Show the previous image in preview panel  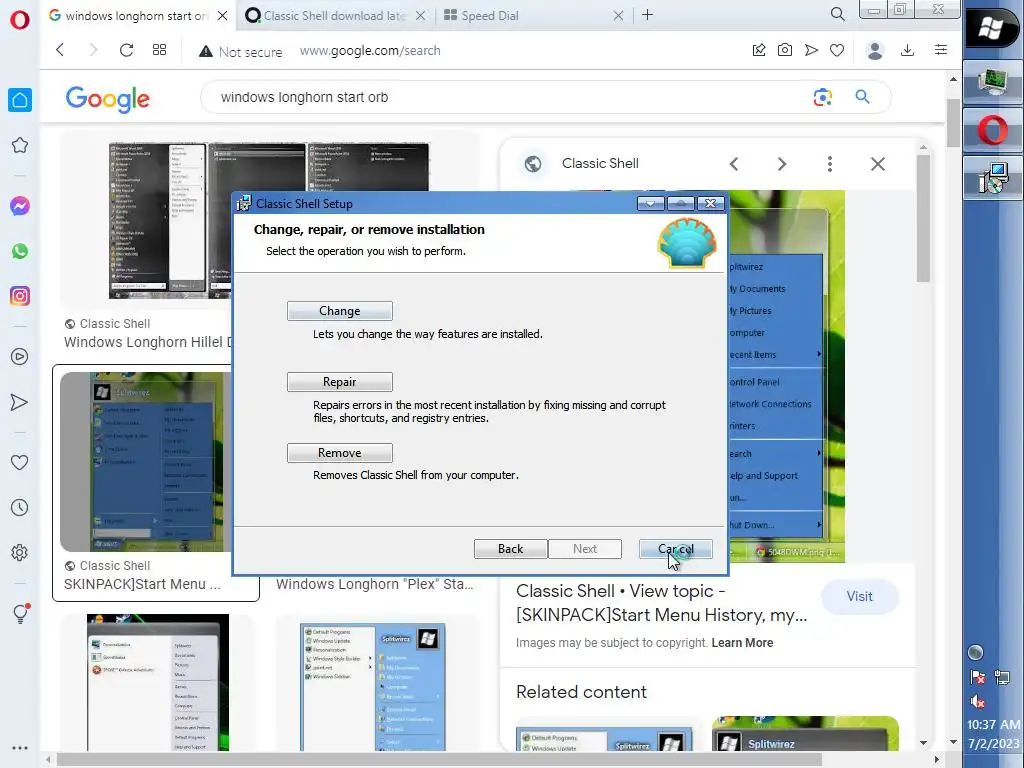(734, 164)
